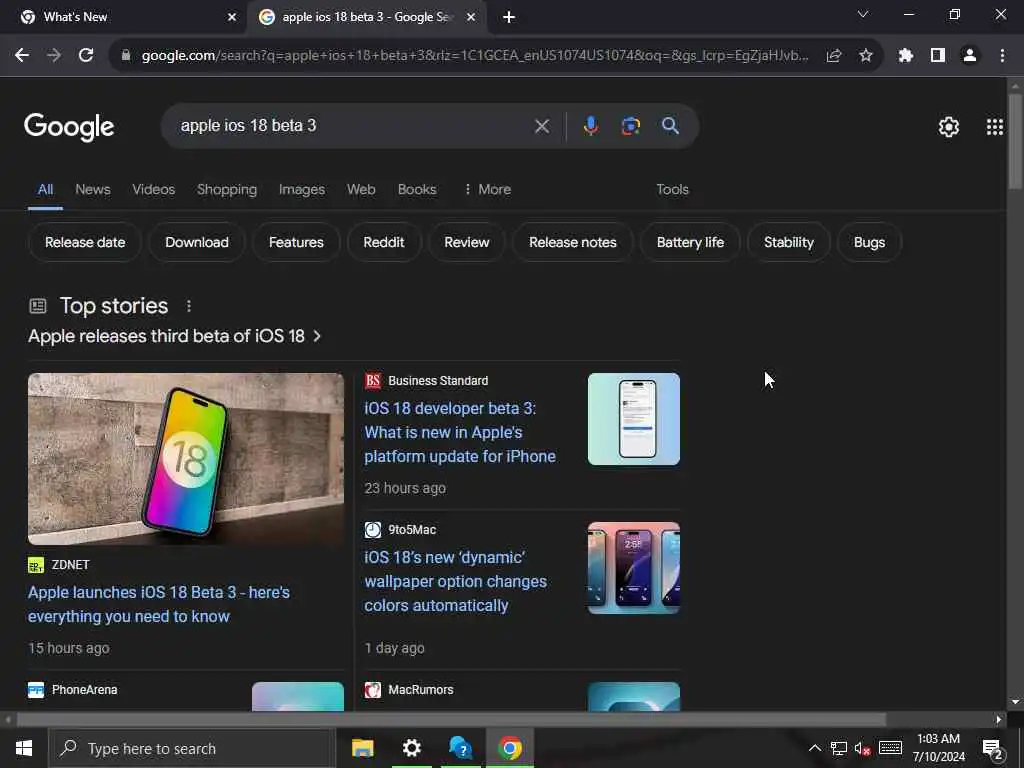Select the News results tab

tap(93, 189)
